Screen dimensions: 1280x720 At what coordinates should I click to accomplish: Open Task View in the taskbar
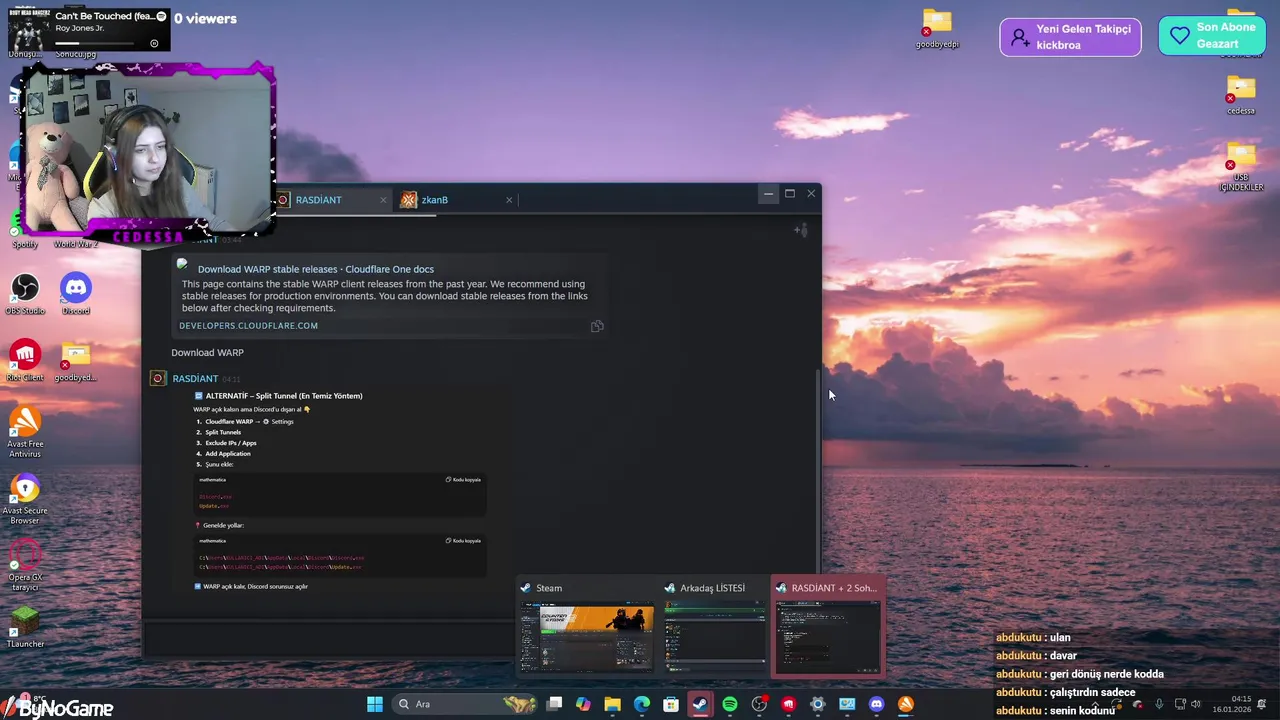554,704
